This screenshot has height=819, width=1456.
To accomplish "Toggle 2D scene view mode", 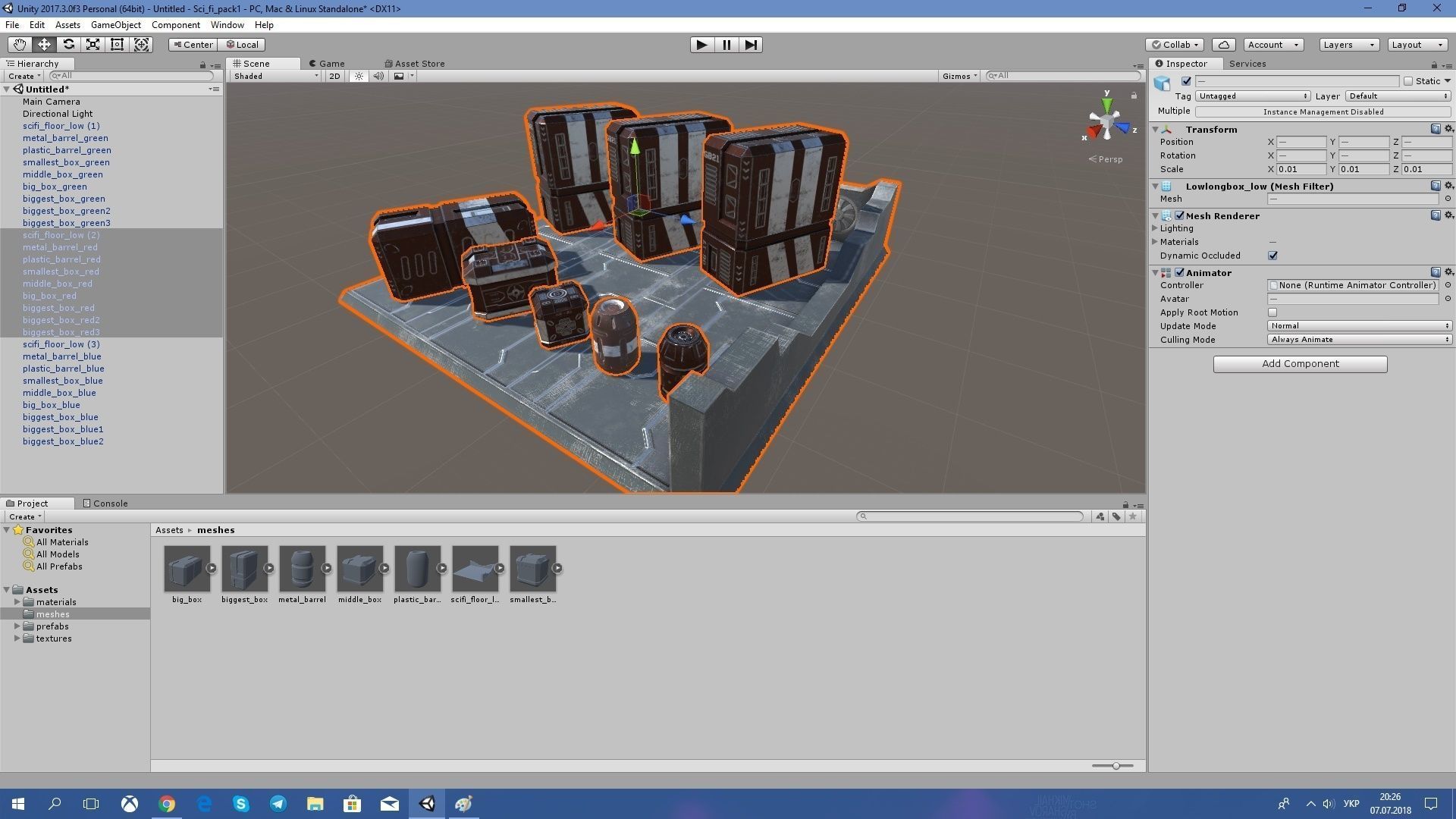I will [x=334, y=76].
